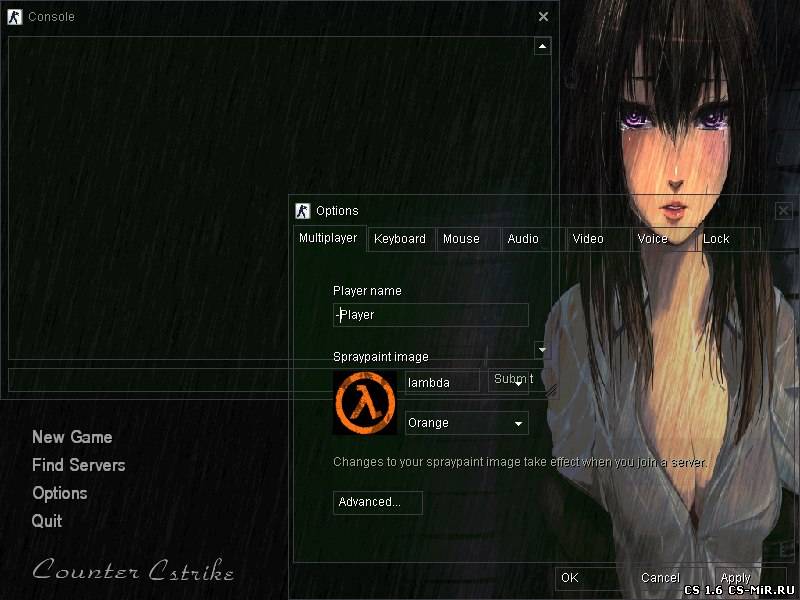Open the lambda spraypaint image dropdown
Image resolution: width=800 pixels, height=600 pixels.
coord(518,383)
